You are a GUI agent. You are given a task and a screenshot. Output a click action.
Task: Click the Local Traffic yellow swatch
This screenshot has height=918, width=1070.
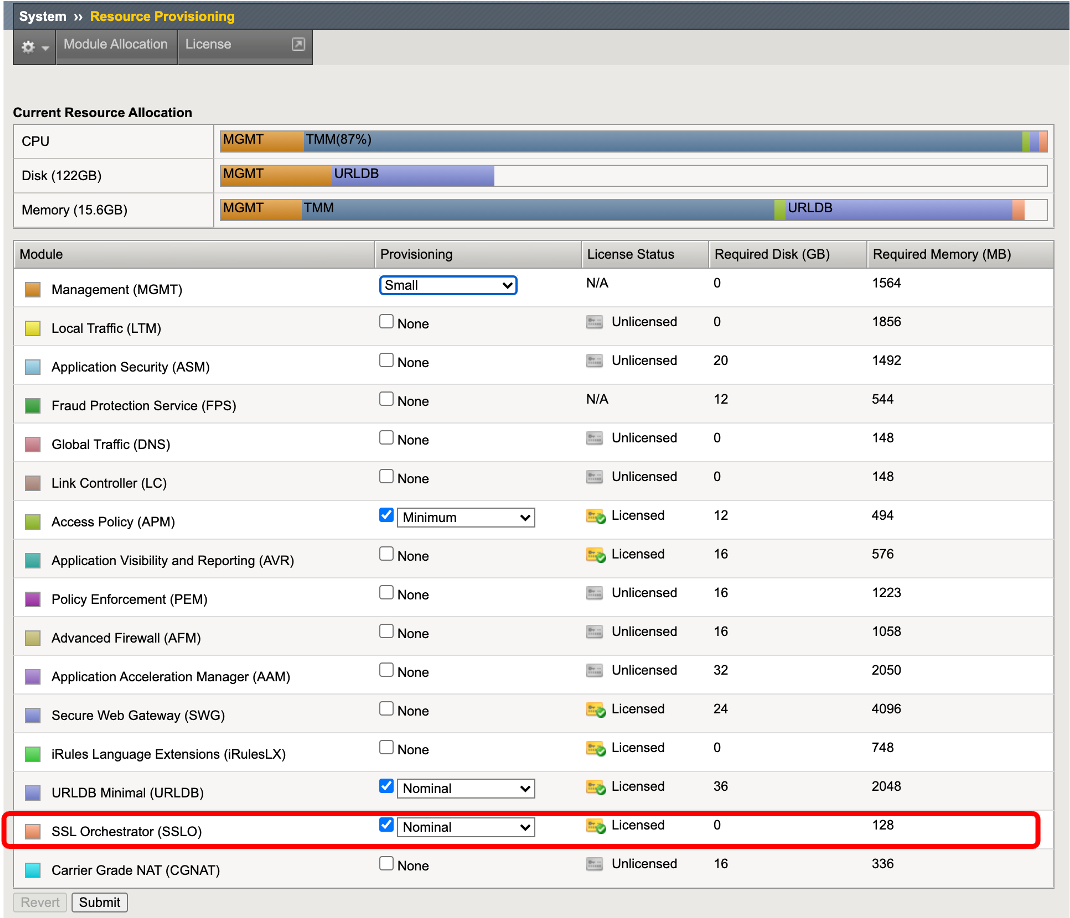pos(33,328)
